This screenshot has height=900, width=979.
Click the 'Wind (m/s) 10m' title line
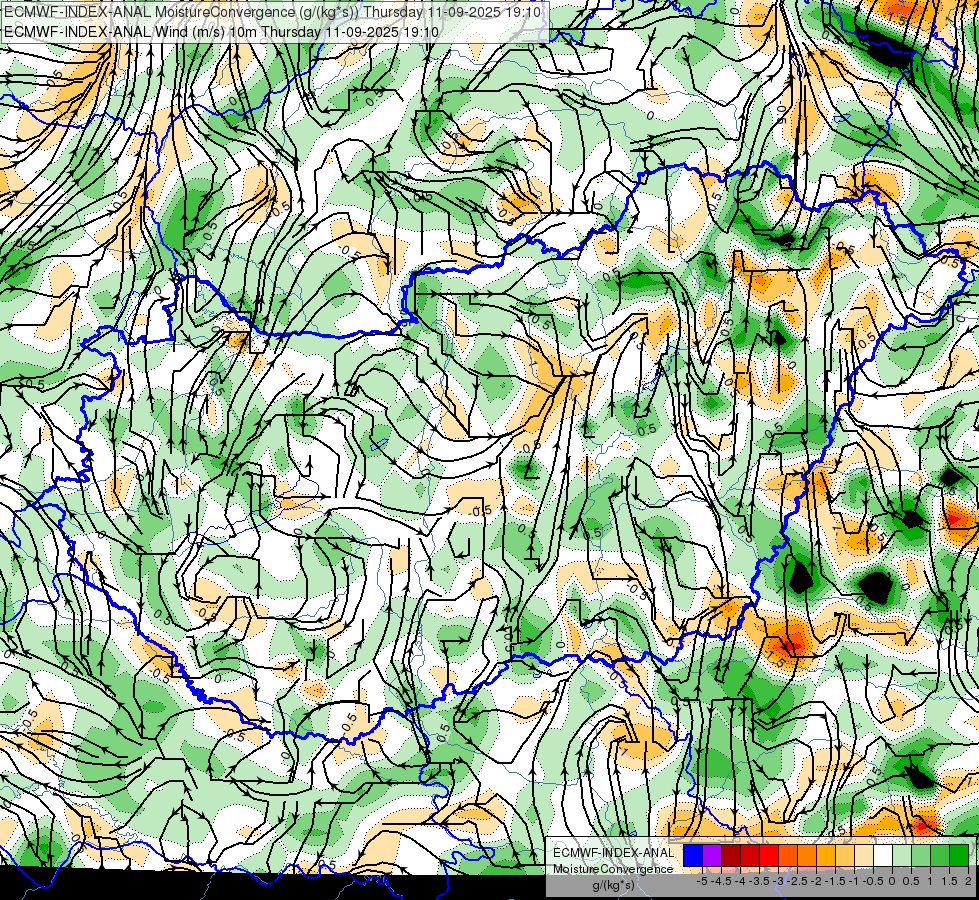click(220, 32)
